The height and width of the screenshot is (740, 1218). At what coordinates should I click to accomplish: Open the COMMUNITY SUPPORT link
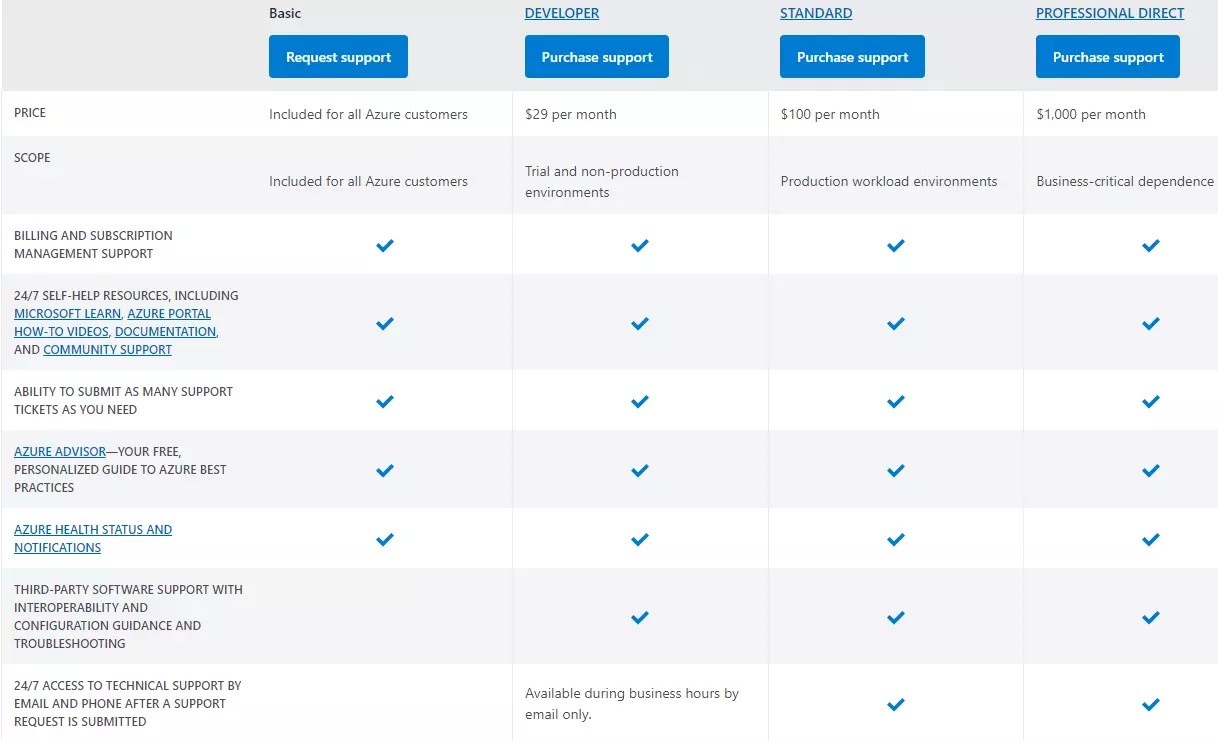(x=107, y=349)
